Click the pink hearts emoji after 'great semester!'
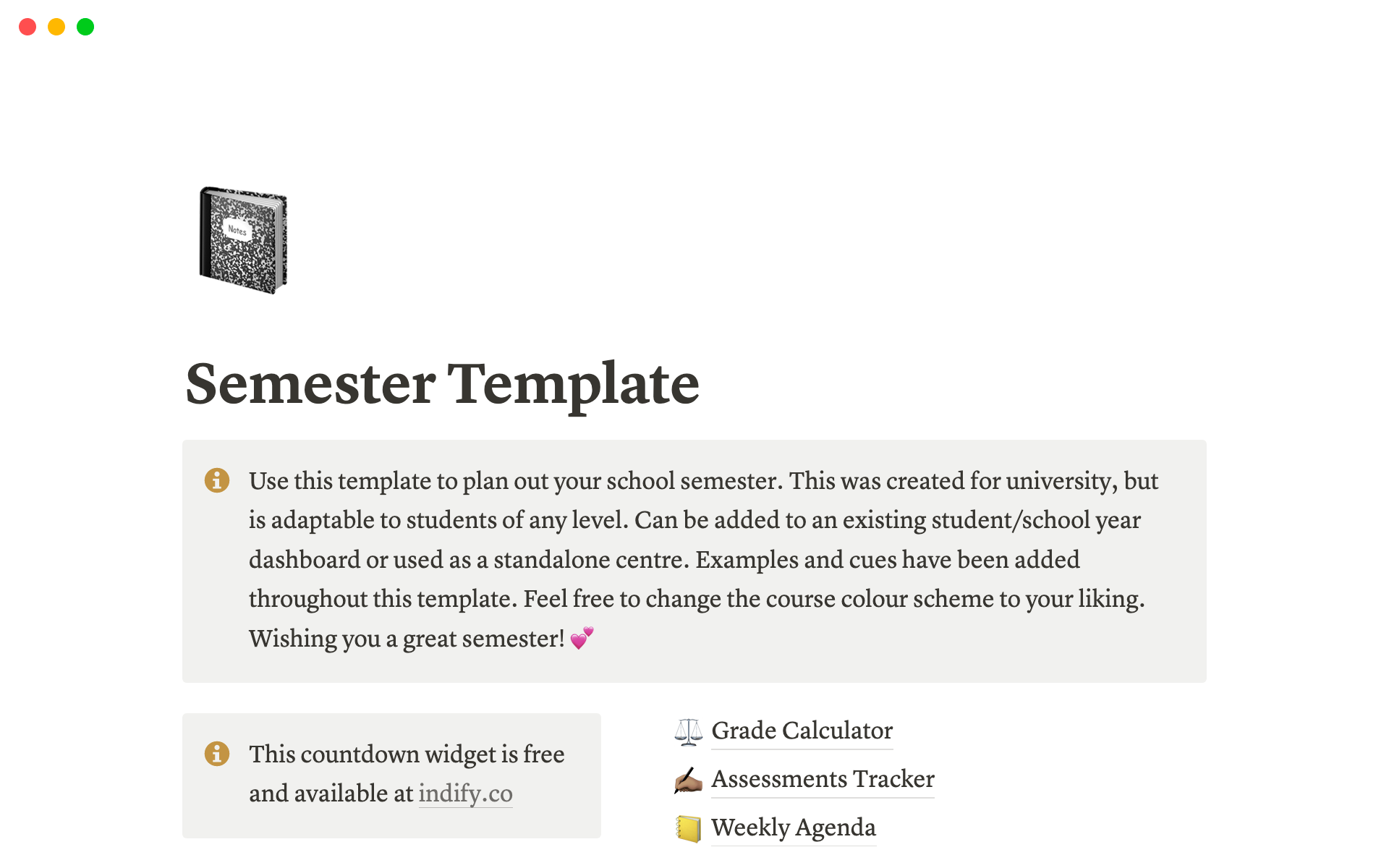1389x868 pixels. tap(582, 638)
